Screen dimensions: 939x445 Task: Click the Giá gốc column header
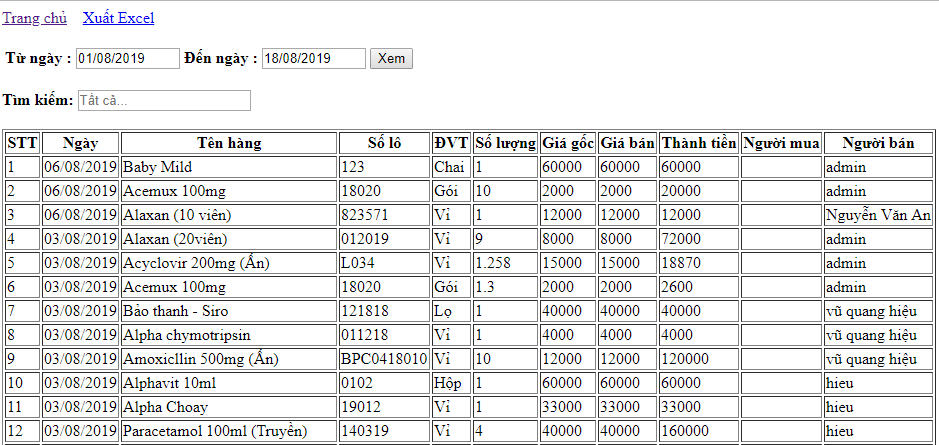568,143
